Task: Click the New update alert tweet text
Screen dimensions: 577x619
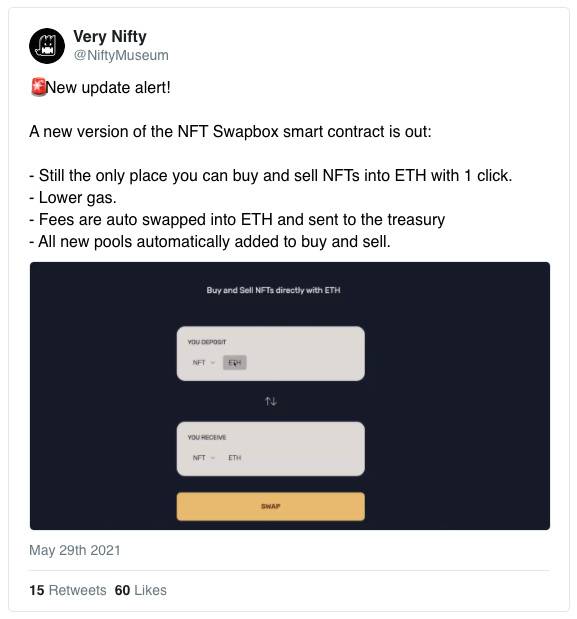Action: point(108,87)
